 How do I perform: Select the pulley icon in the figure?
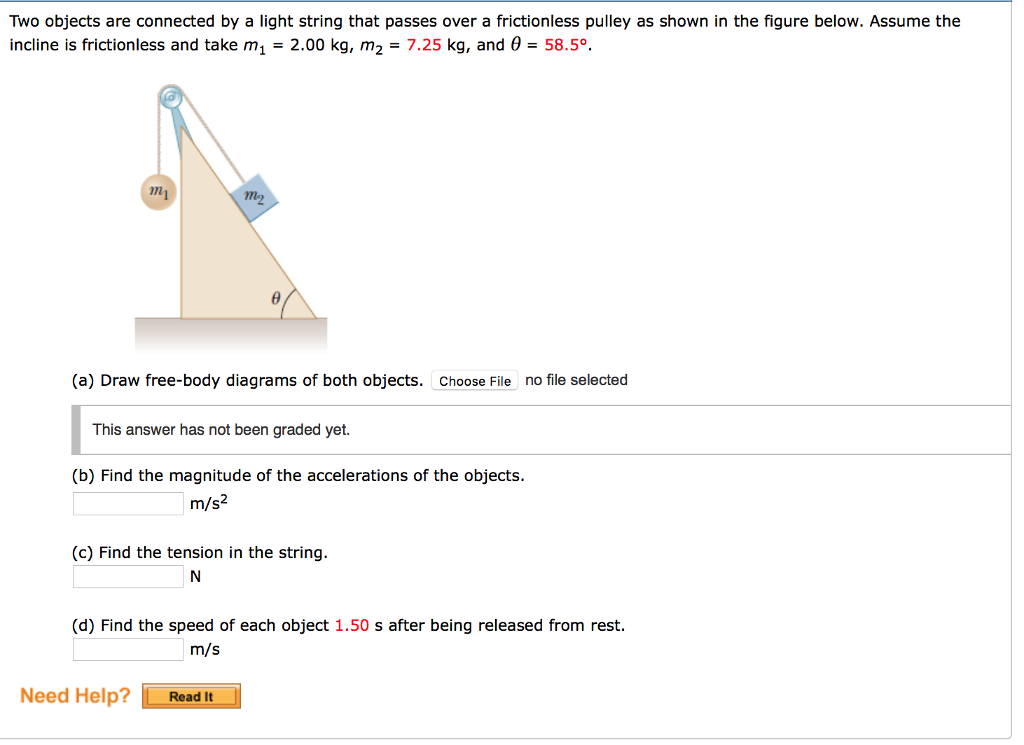click(x=171, y=97)
